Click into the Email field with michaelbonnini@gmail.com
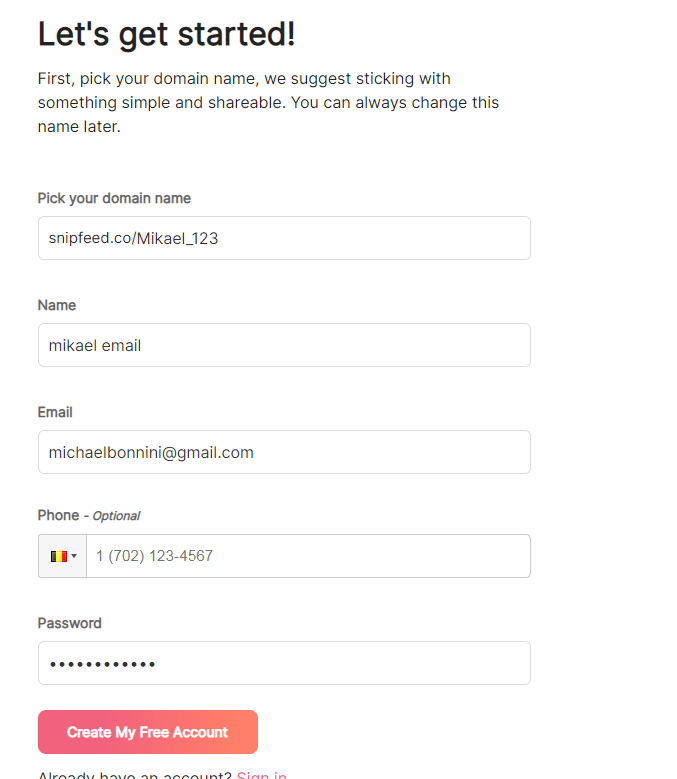The width and height of the screenshot is (677, 779). [284, 452]
